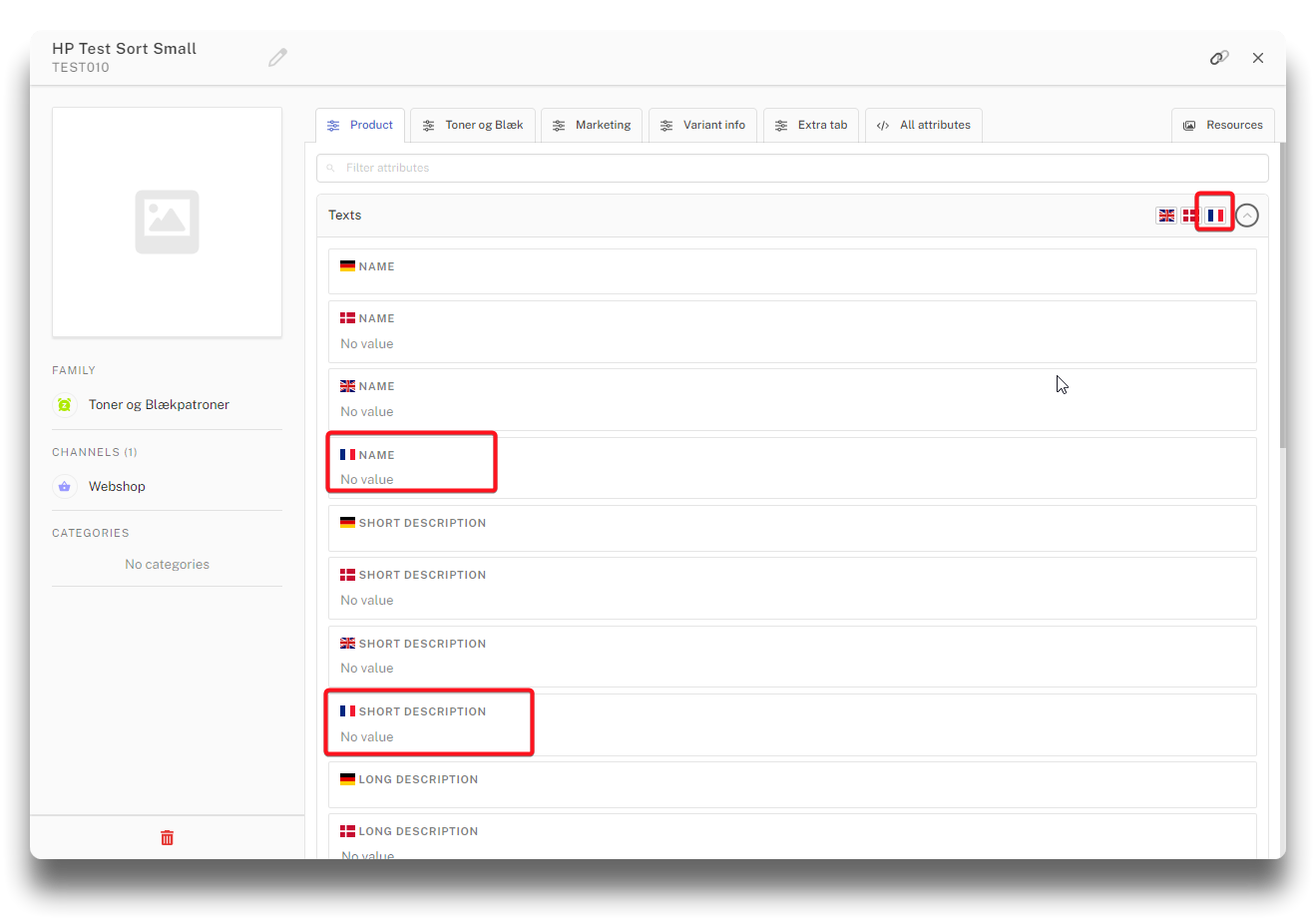Click the Texts section header label
Screen dimensions: 1316x921
[344, 216]
